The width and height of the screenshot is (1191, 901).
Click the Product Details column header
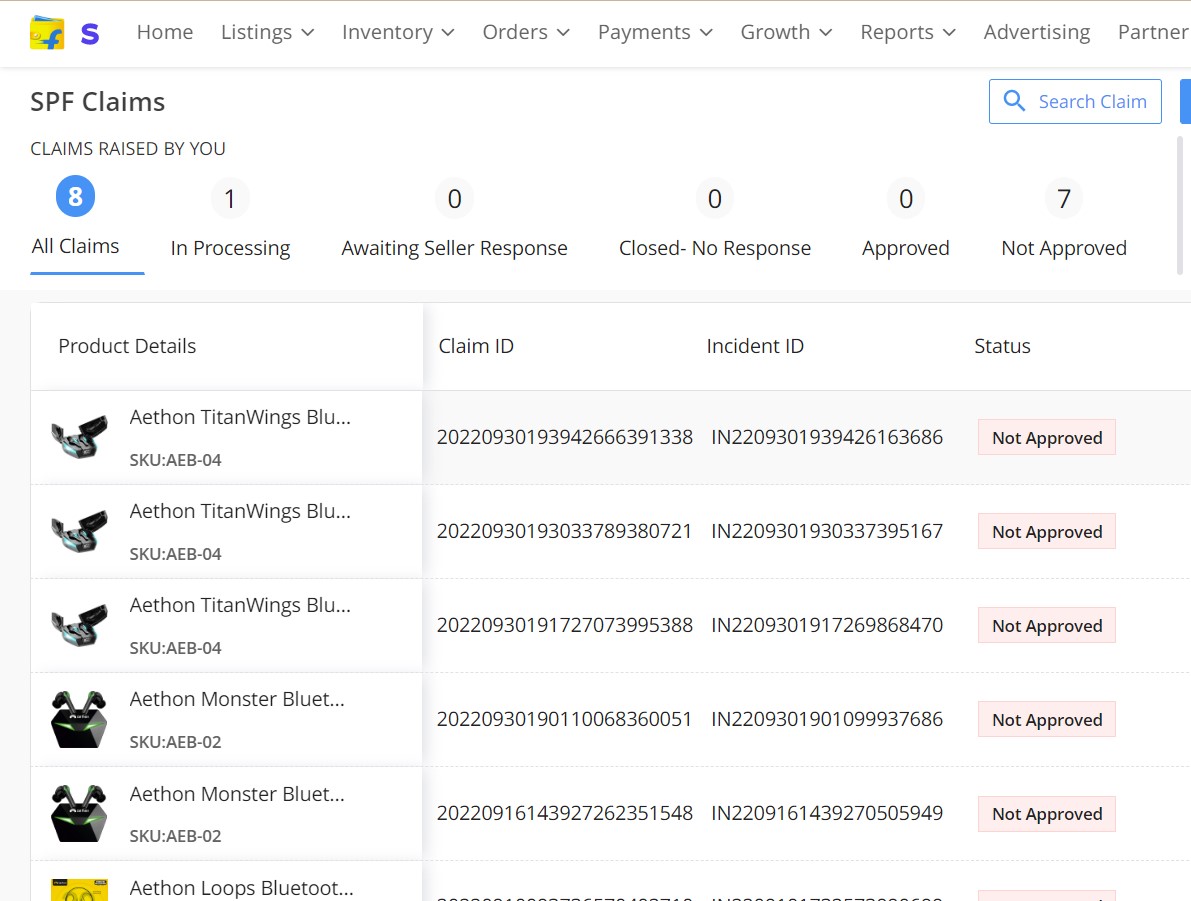tap(127, 346)
